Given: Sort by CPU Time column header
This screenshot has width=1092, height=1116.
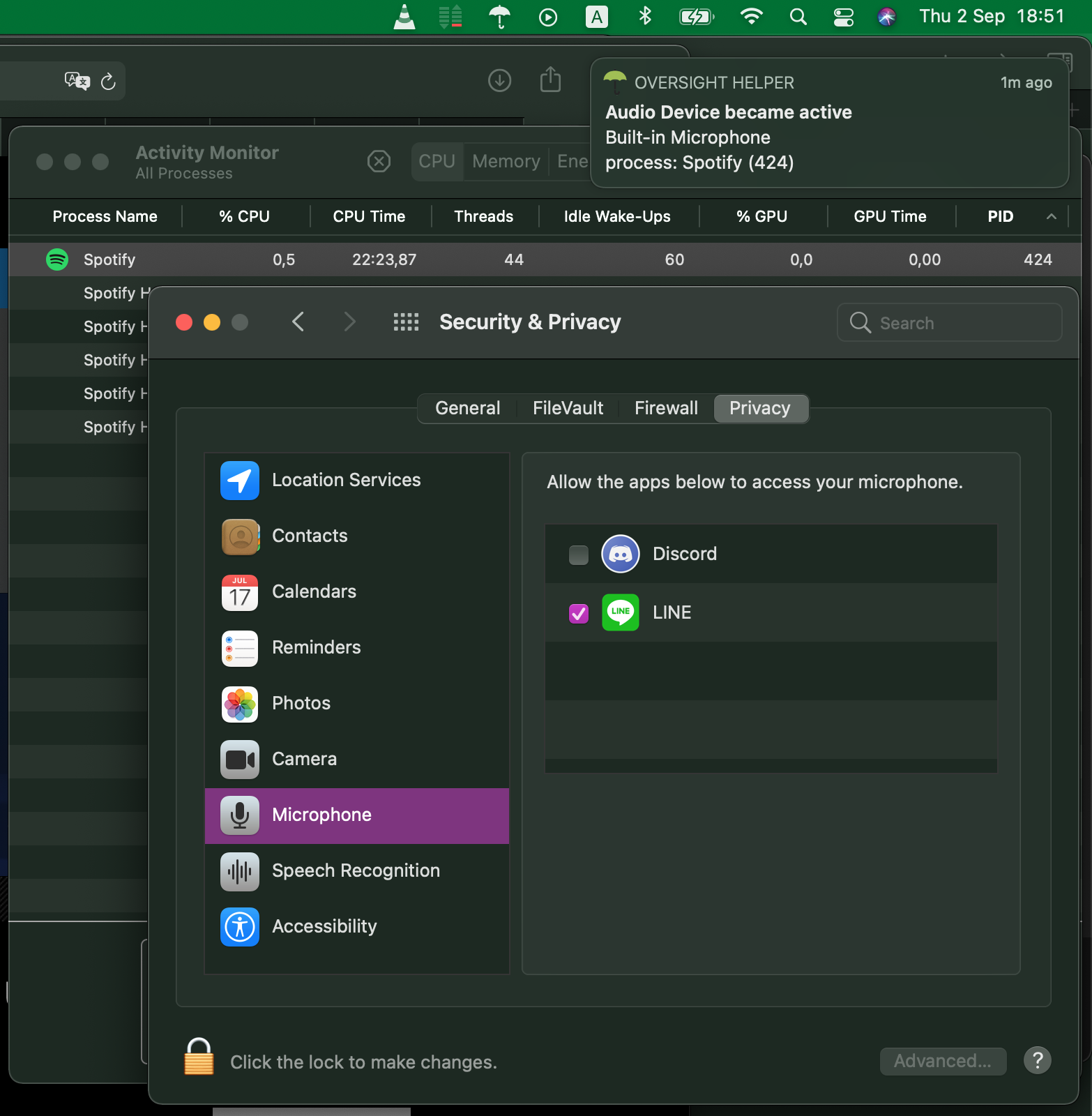Looking at the screenshot, I should [x=370, y=216].
